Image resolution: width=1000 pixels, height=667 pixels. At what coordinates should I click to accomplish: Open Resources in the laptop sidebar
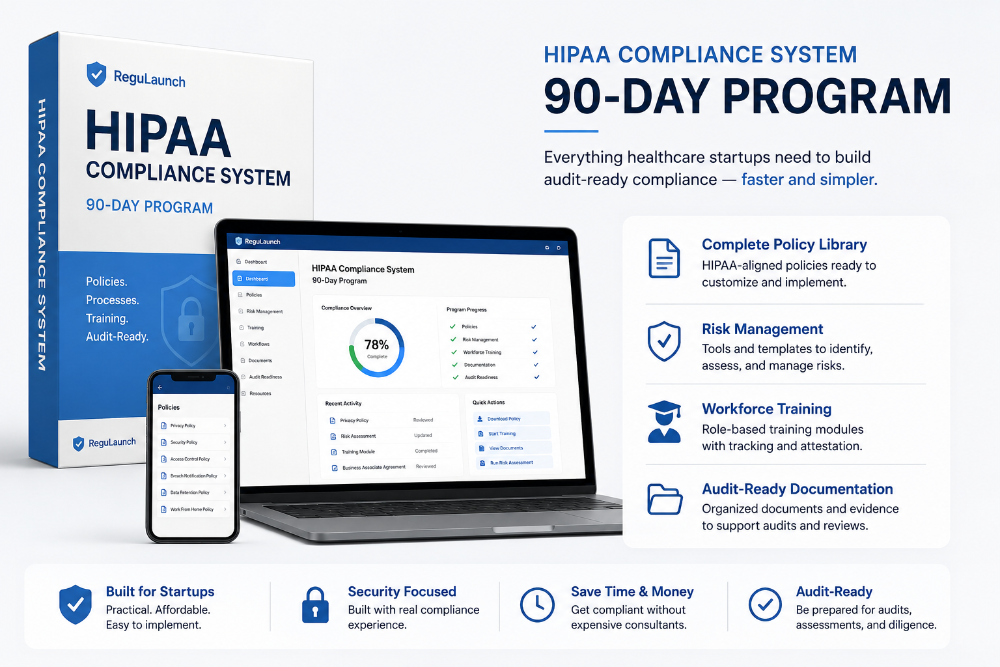coord(256,393)
